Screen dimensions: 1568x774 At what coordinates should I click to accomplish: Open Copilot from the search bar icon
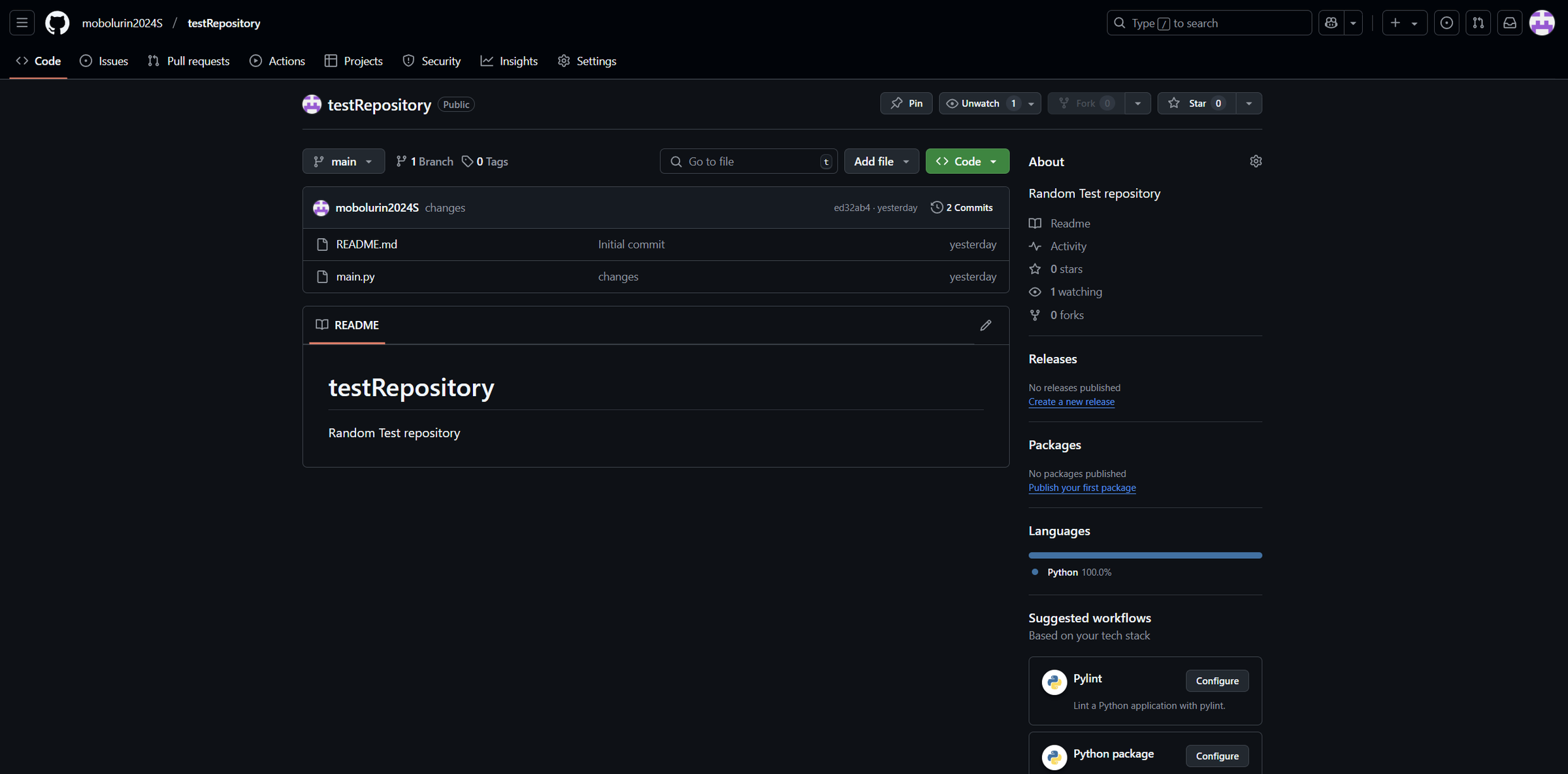click(1331, 22)
